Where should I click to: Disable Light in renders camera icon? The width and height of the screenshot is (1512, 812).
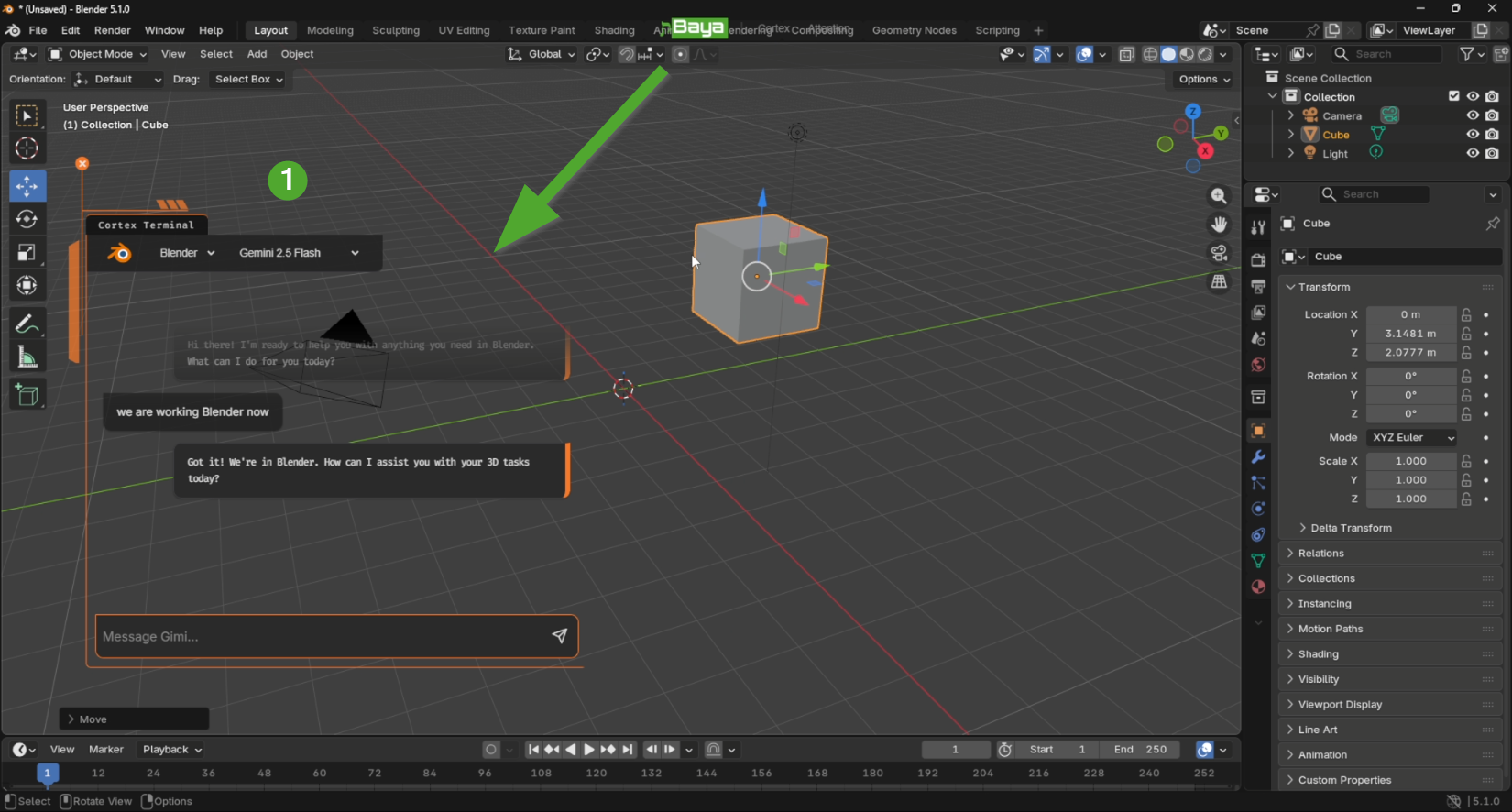pos(1492,154)
